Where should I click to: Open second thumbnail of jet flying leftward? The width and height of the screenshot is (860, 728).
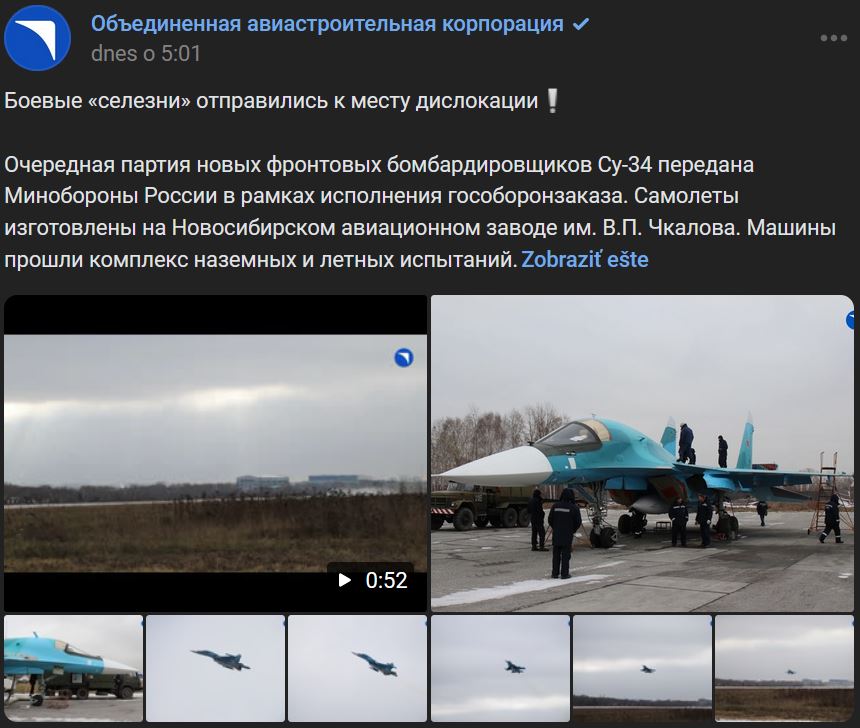tap(215, 668)
